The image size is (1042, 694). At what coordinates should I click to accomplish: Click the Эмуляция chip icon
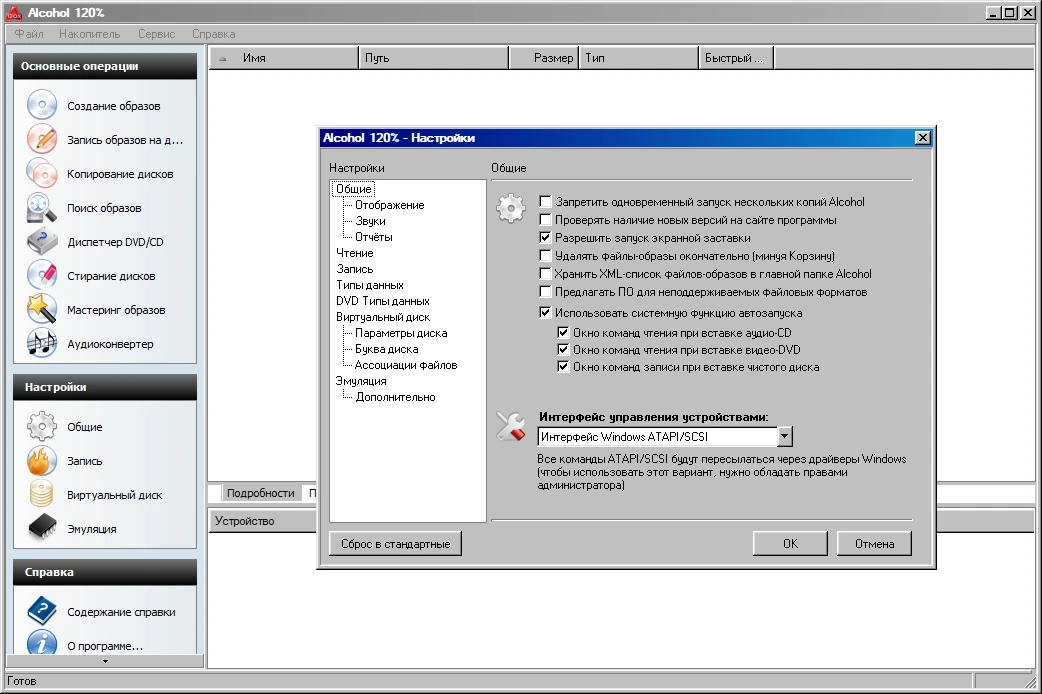(x=42, y=528)
